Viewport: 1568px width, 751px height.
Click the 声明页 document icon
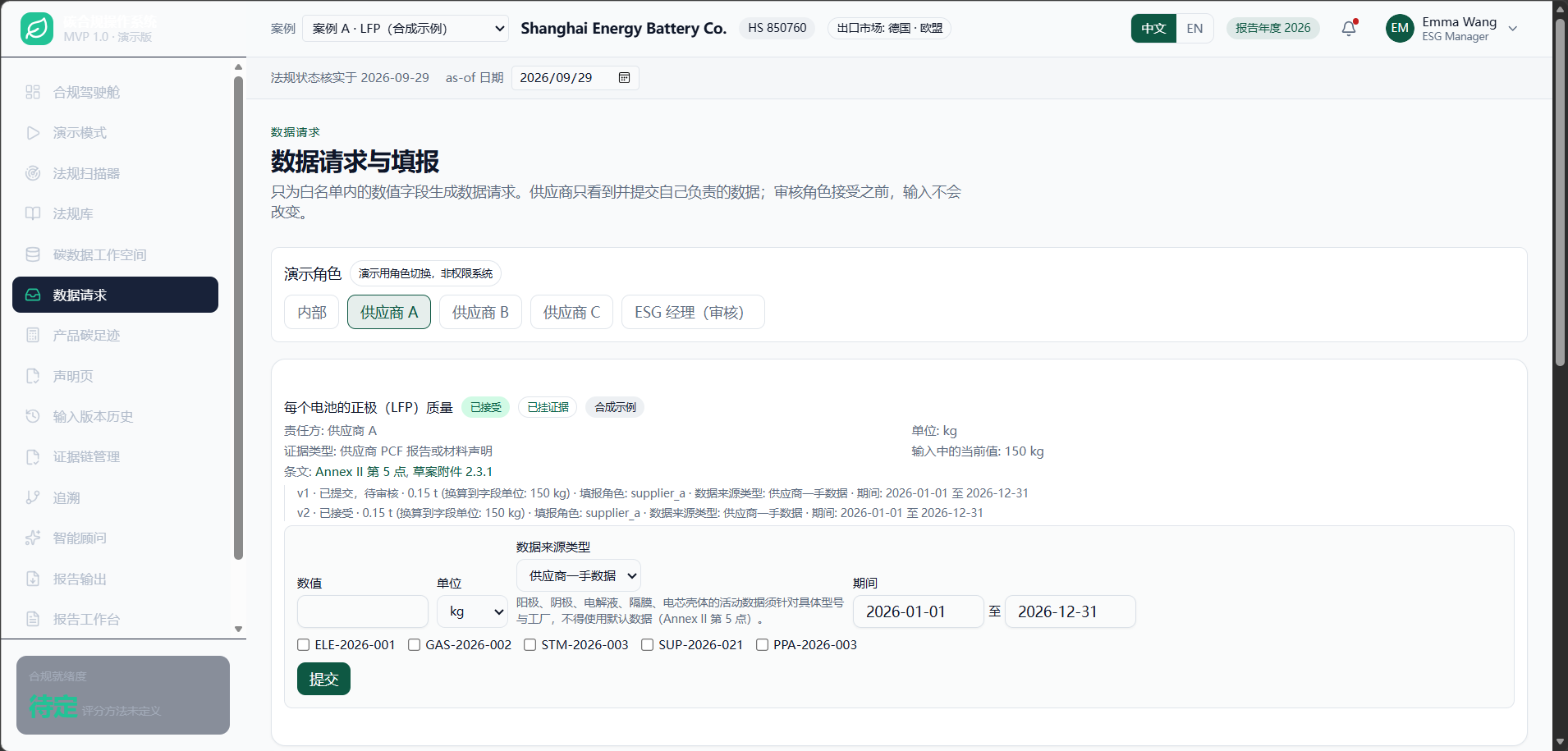33,376
